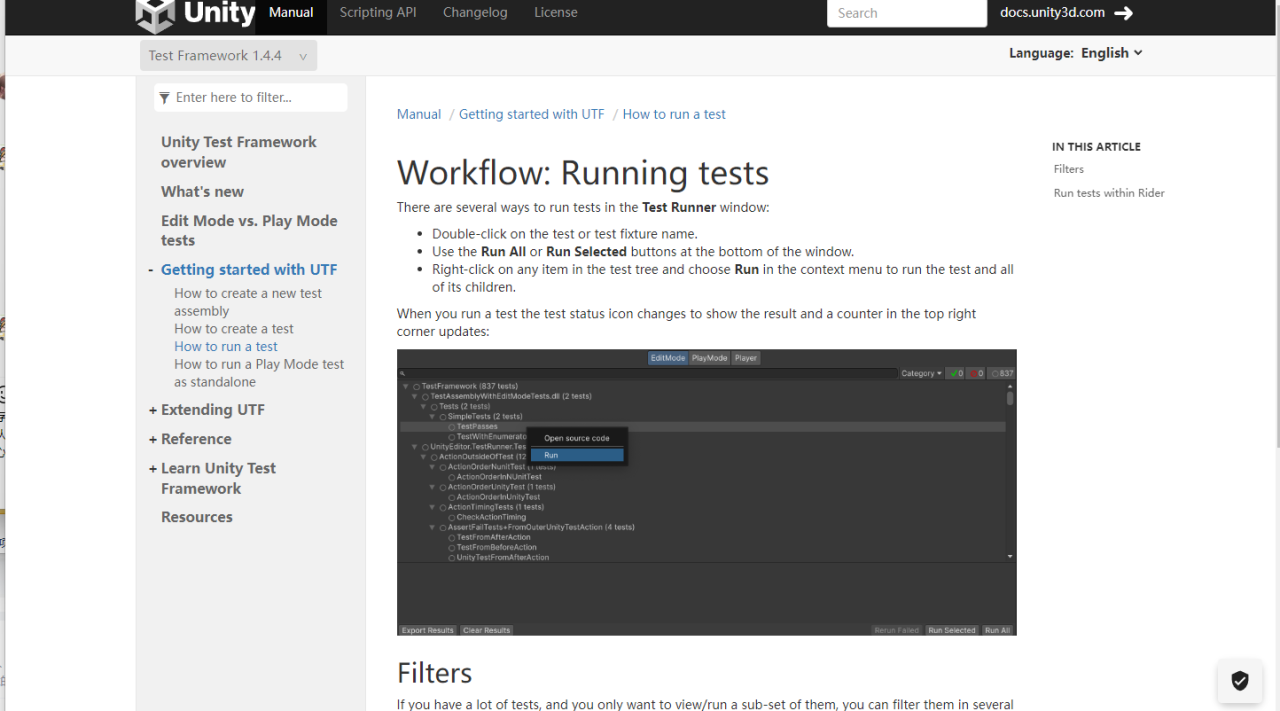This screenshot has height=711, width=1280.
Task: Click the filter funnel icon
Action: pos(164,98)
